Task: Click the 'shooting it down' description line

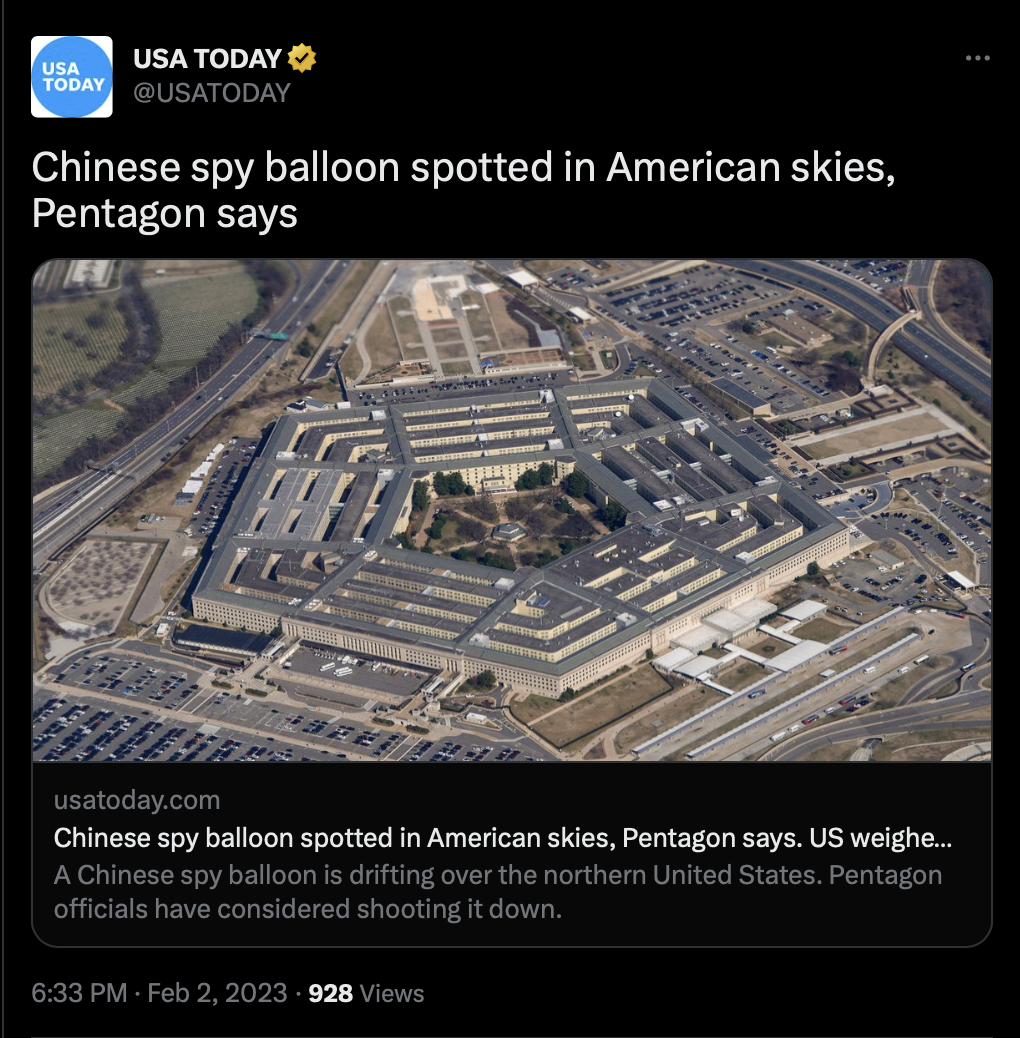Action: [x=308, y=909]
